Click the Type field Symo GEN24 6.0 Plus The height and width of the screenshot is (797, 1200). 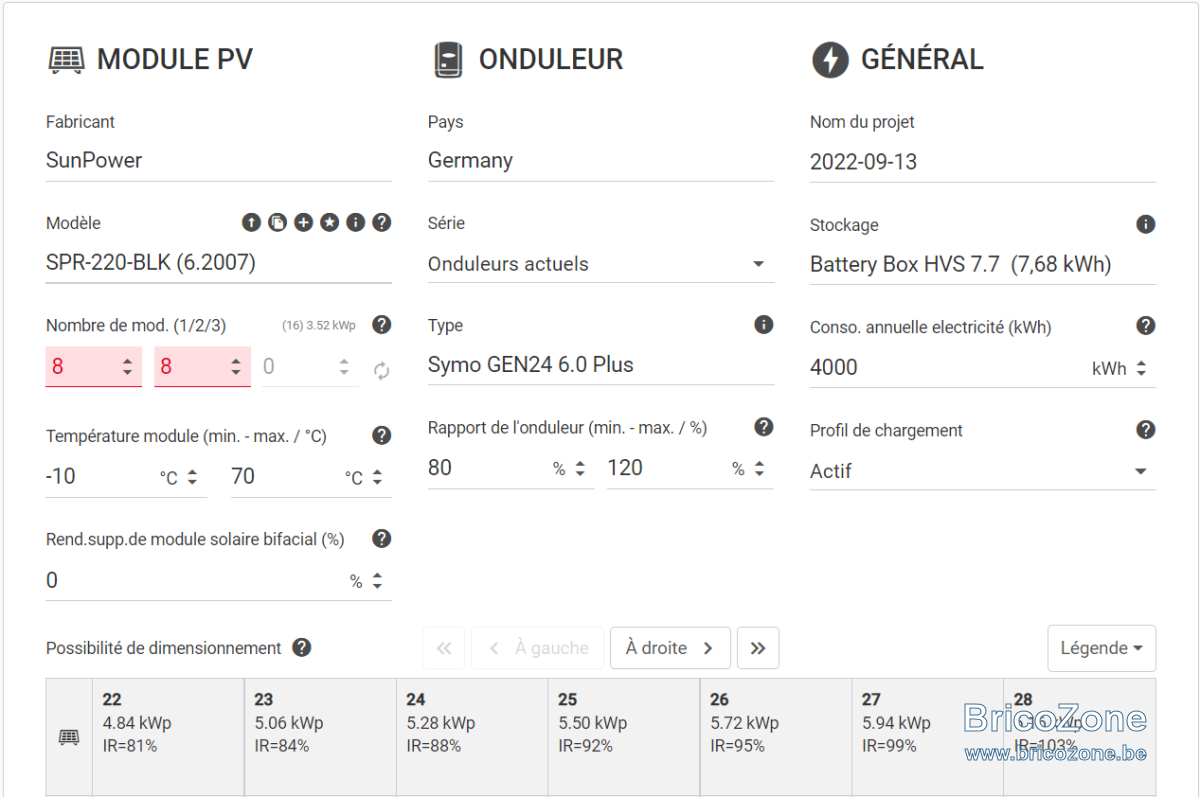(x=601, y=365)
